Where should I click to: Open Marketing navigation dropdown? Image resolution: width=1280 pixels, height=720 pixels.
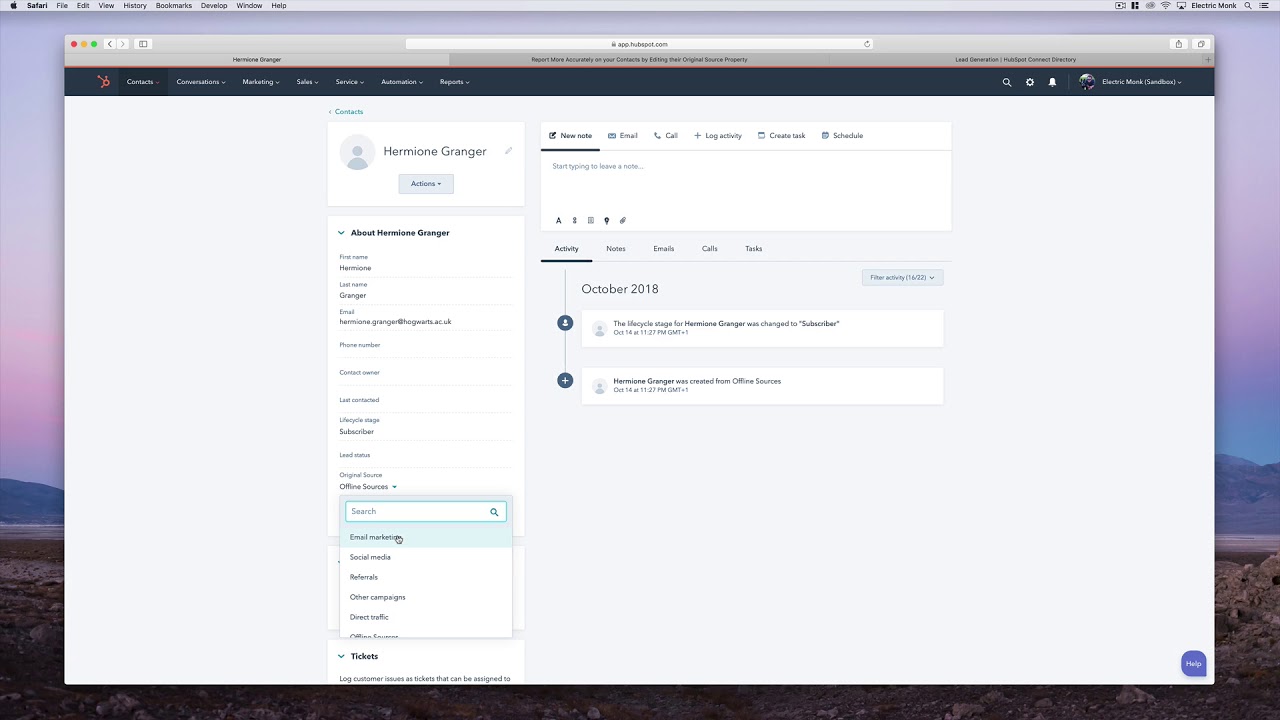click(261, 82)
